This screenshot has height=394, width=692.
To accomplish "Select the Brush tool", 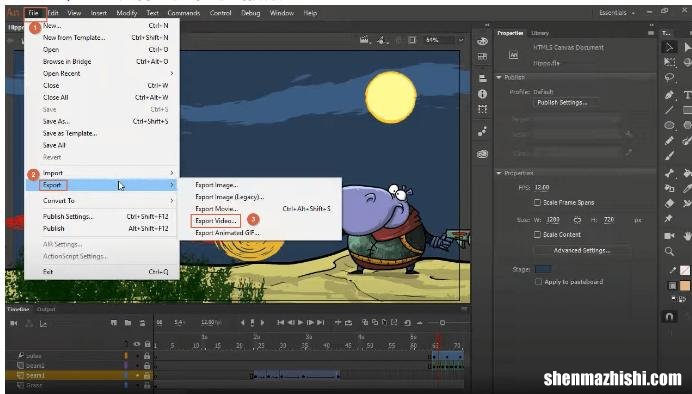I will click(669, 156).
